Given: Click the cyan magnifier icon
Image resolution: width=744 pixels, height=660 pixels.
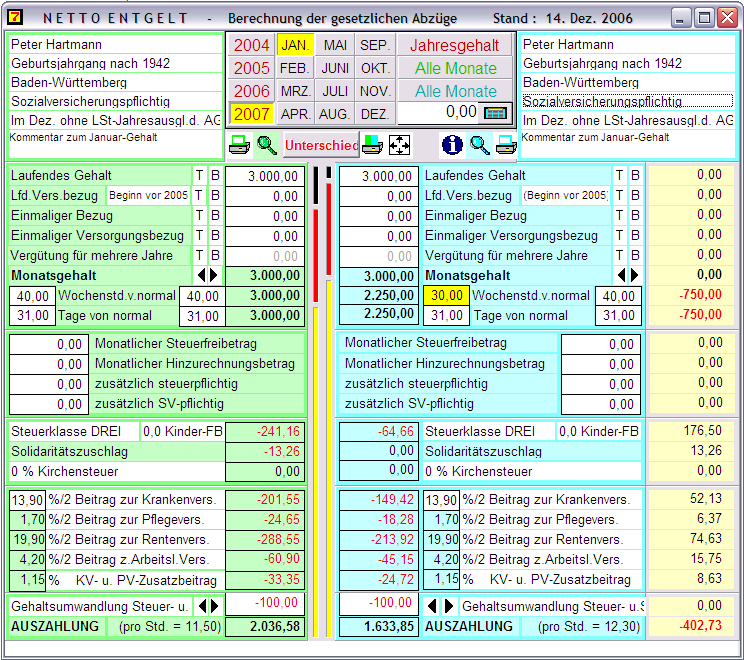Looking at the screenshot, I should tap(480, 145).
